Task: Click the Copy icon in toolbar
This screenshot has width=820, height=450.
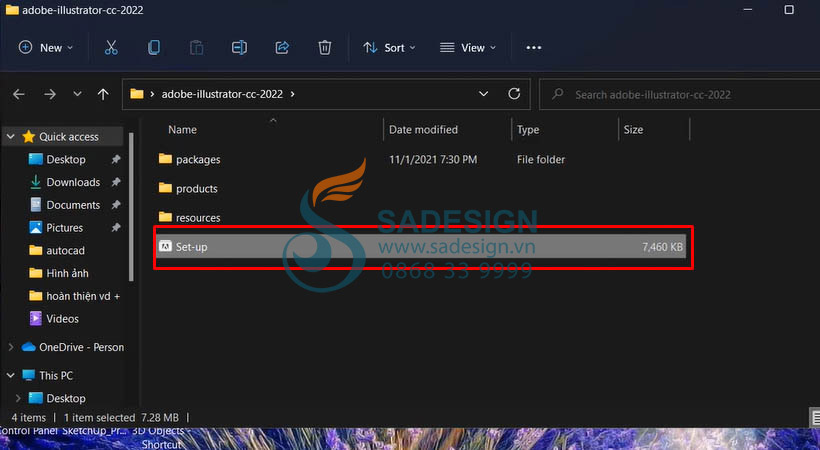Action: click(x=154, y=48)
